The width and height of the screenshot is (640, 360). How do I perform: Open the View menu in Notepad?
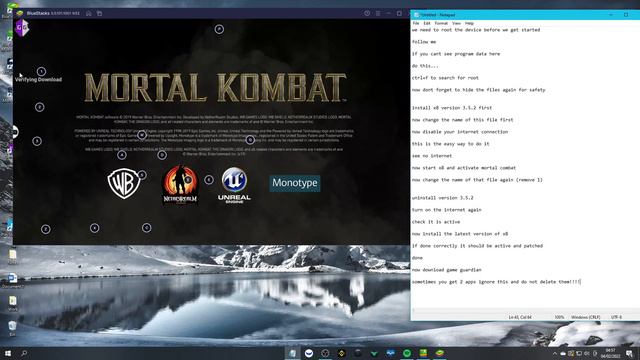[x=456, y=23]
